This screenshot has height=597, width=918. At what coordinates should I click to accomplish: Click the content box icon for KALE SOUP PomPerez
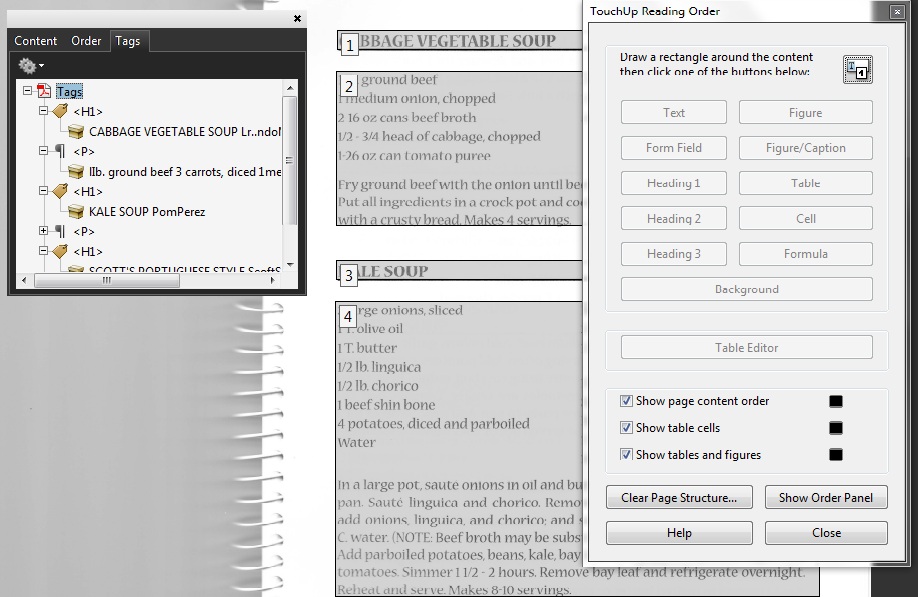(x=76, y=211)
